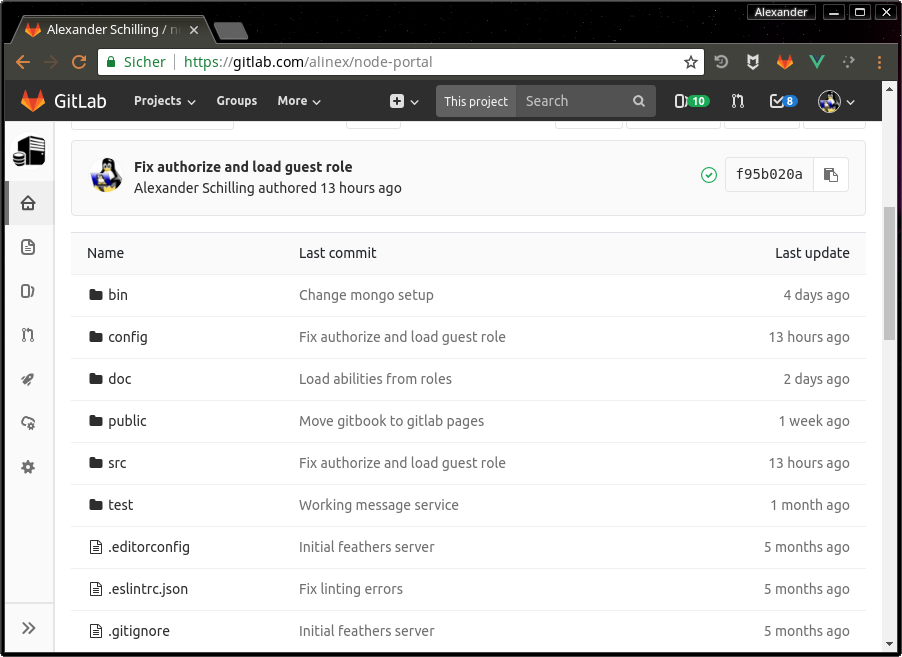Check the pipeline passed status checkmark
This screenshot has height=657, width=902.
pos(709,174)
